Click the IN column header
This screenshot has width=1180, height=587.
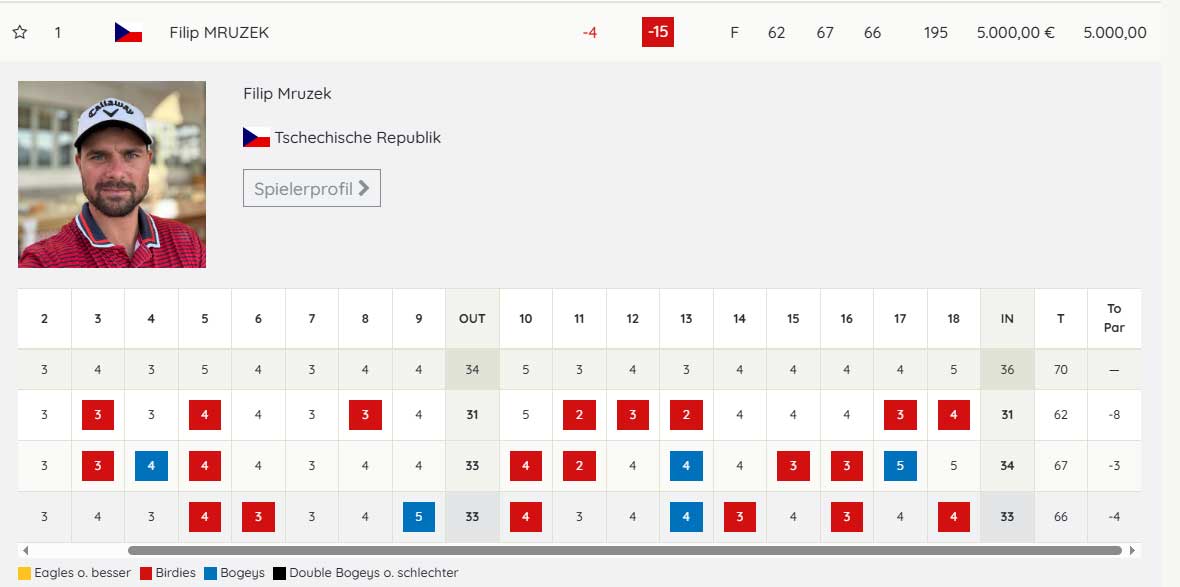point(1007,318)
